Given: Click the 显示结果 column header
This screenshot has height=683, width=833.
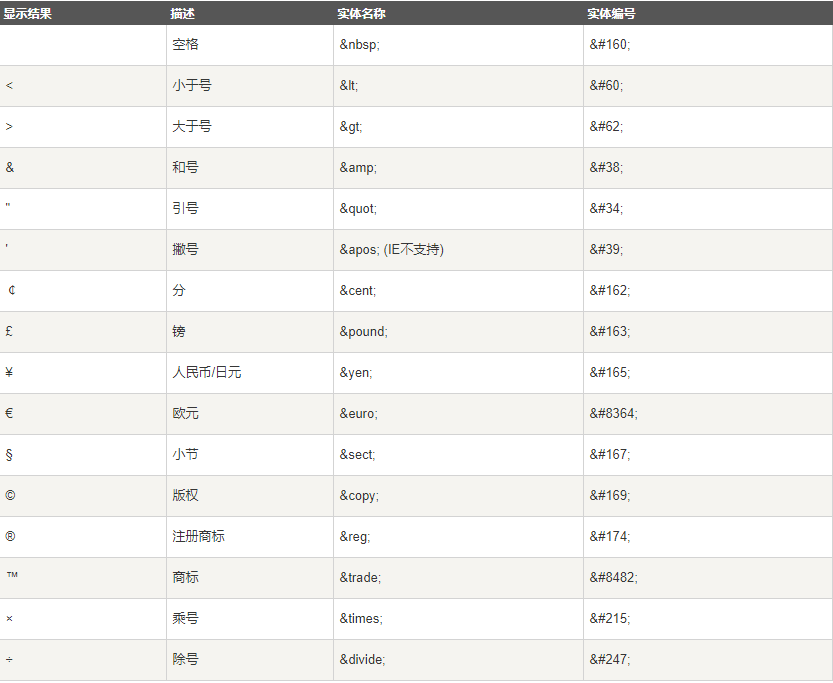Looking at the screenshot, I should coord(28,14).
